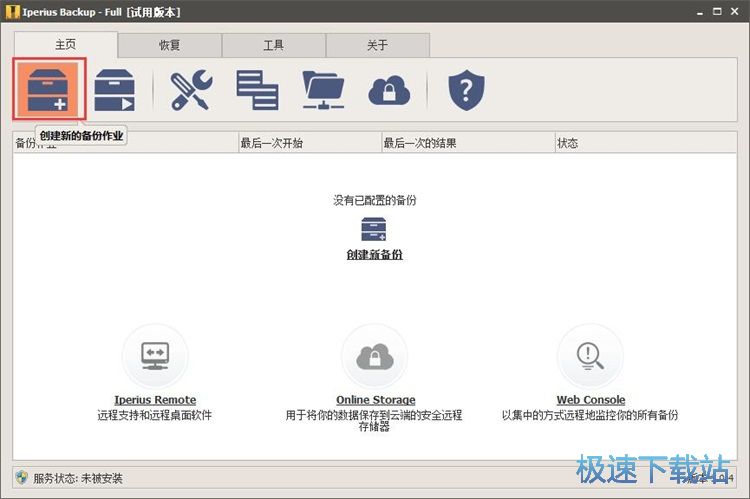Screen dimensions: 750x499
Task: Switch to the 主页 tab
Action: click(x=66, y=45)
